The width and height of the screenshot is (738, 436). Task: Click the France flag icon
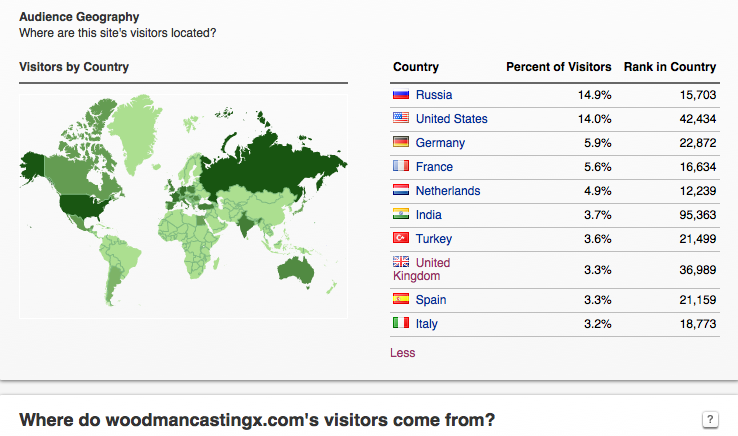pos(401,167)
